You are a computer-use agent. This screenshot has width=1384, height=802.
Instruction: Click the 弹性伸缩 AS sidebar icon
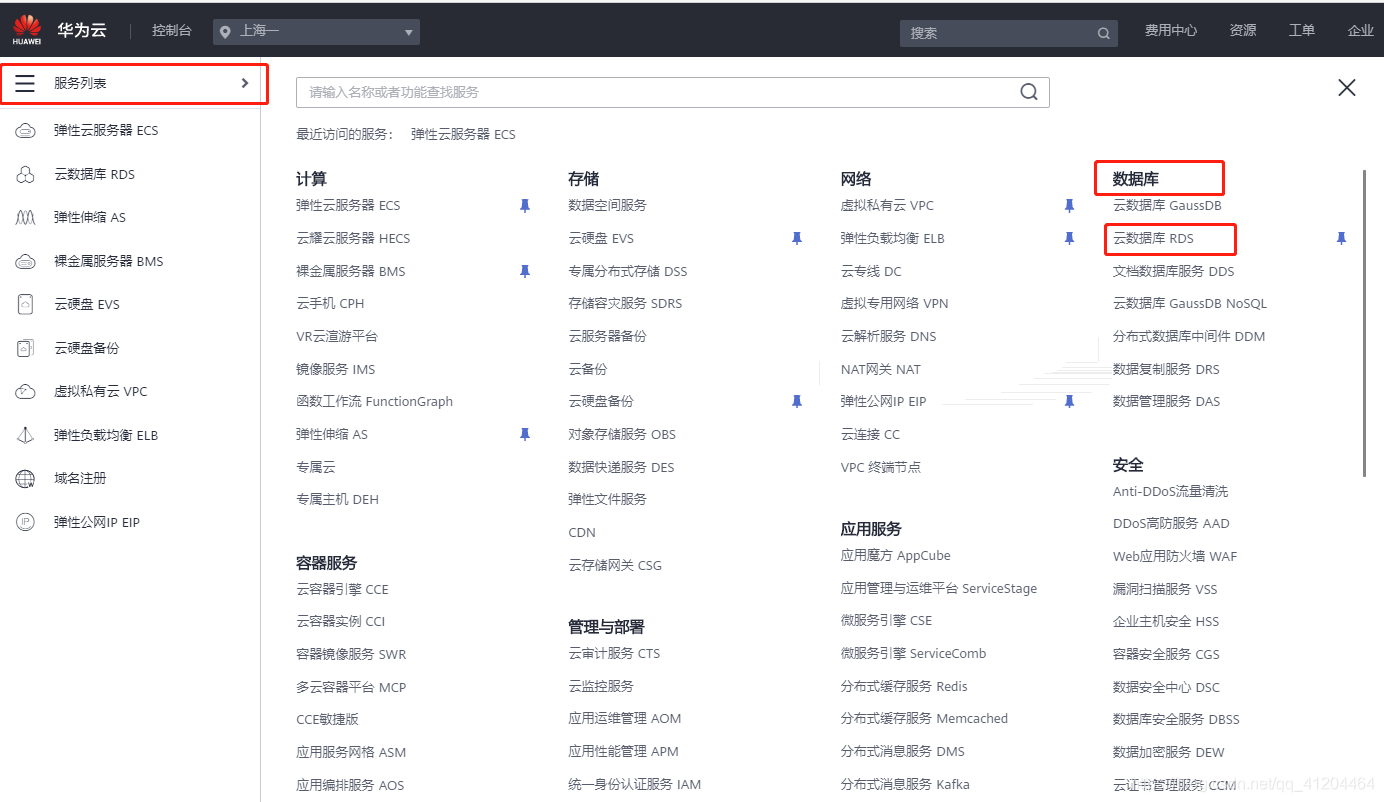[x=25, y=217]
